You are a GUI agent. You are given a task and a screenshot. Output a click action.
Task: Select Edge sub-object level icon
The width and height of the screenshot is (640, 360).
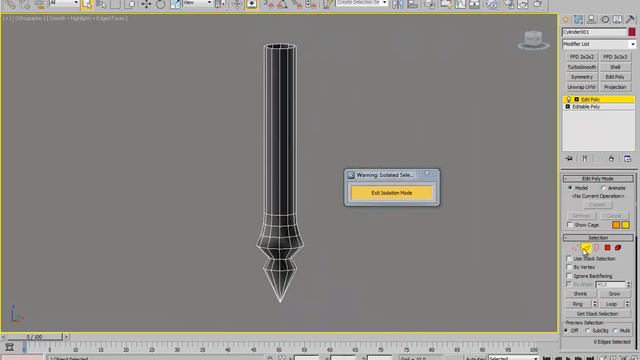point(586,248)
